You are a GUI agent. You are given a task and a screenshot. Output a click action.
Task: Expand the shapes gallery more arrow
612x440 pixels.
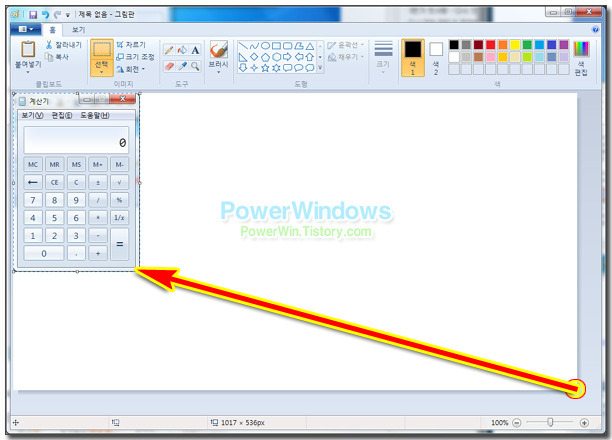coord(320,68)
